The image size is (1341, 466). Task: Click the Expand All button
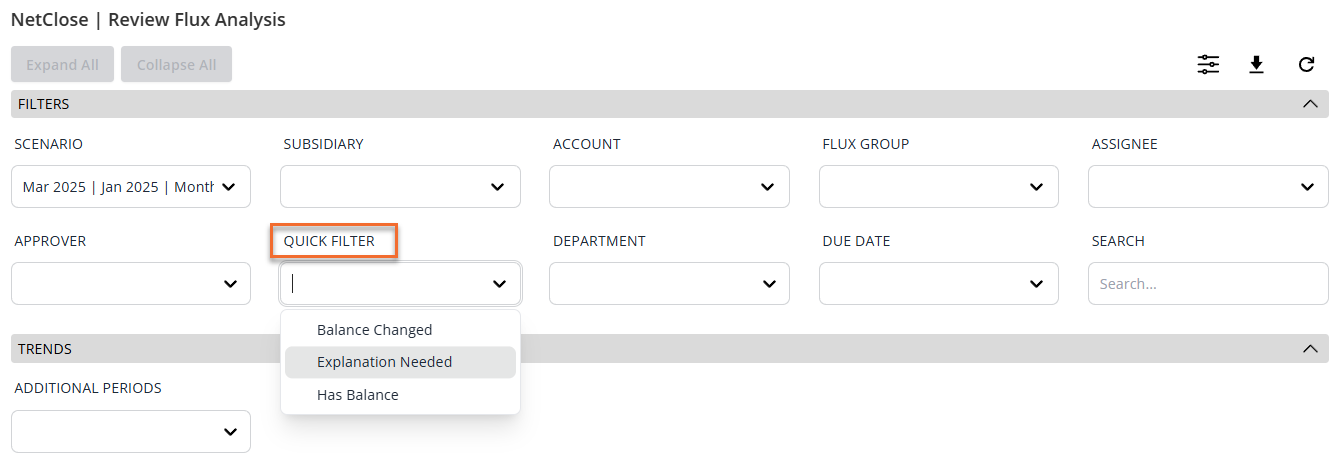(x=62, y=65)
